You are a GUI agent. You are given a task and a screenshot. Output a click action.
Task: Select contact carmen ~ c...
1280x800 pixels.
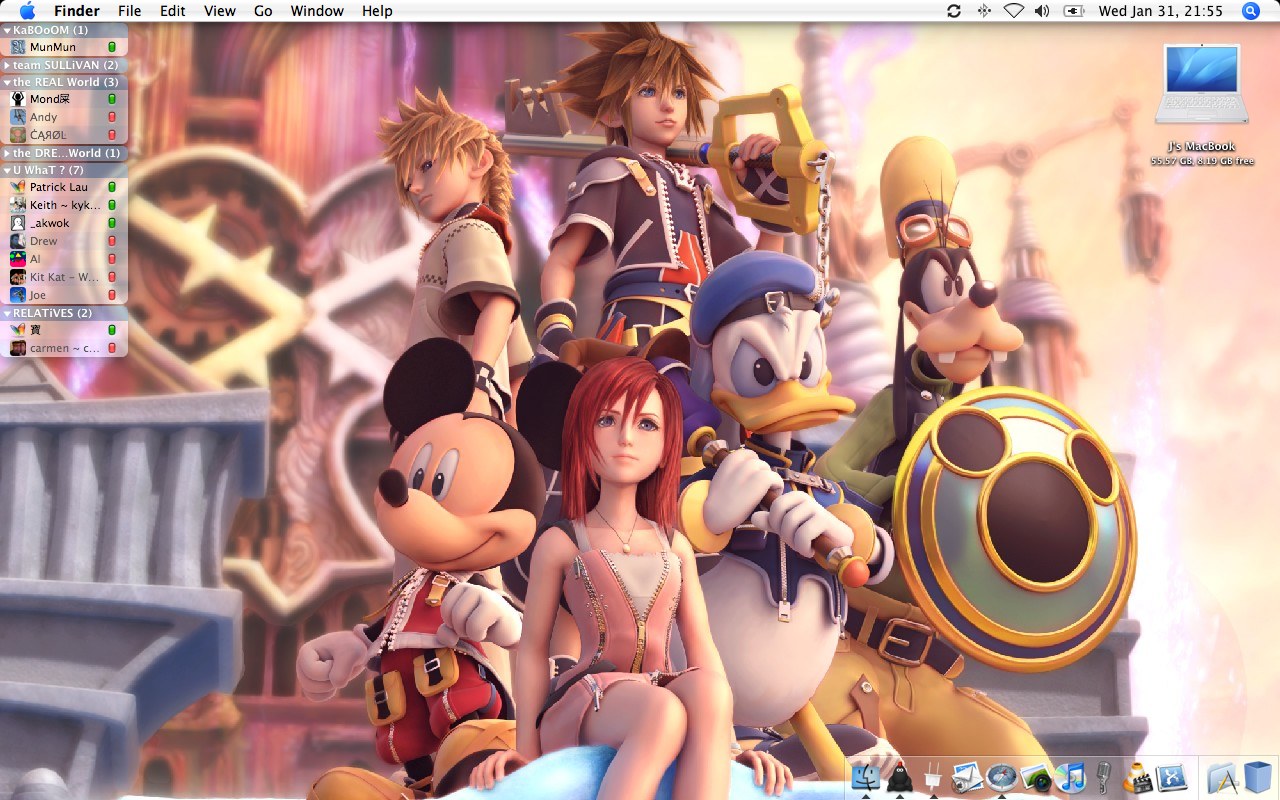click(x=64, y=348)
